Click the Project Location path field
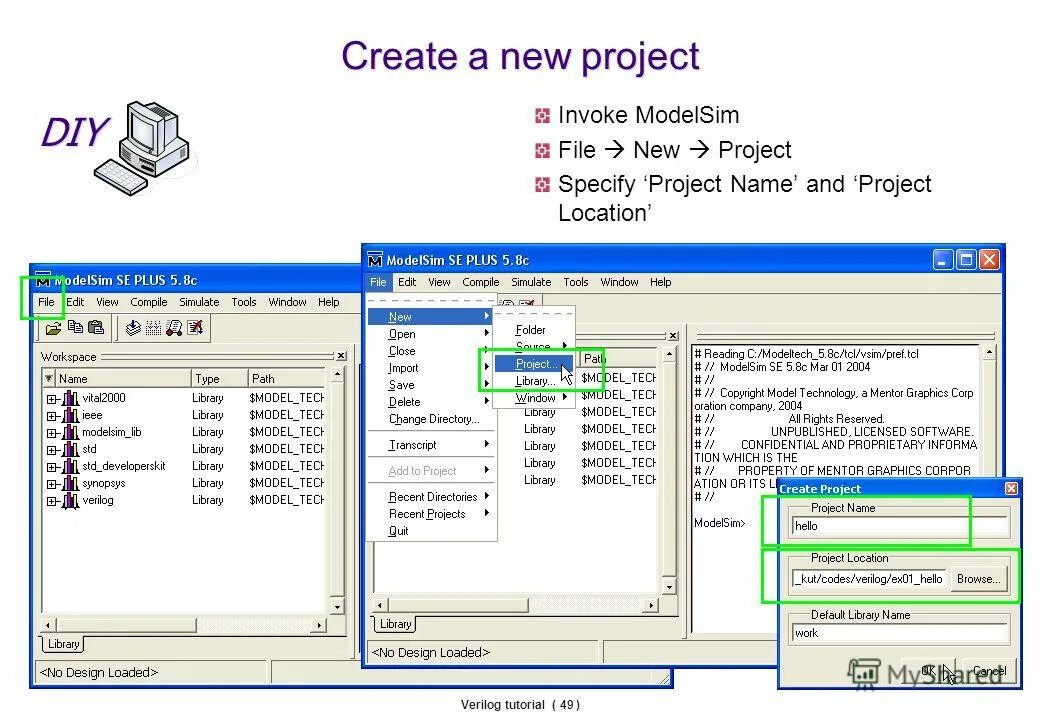Viewport: 1040px width, 720px height. tap(869, 579)
